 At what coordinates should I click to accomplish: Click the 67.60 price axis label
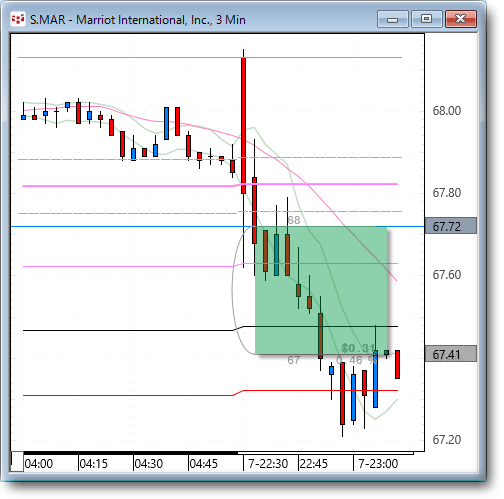[447, 275]
